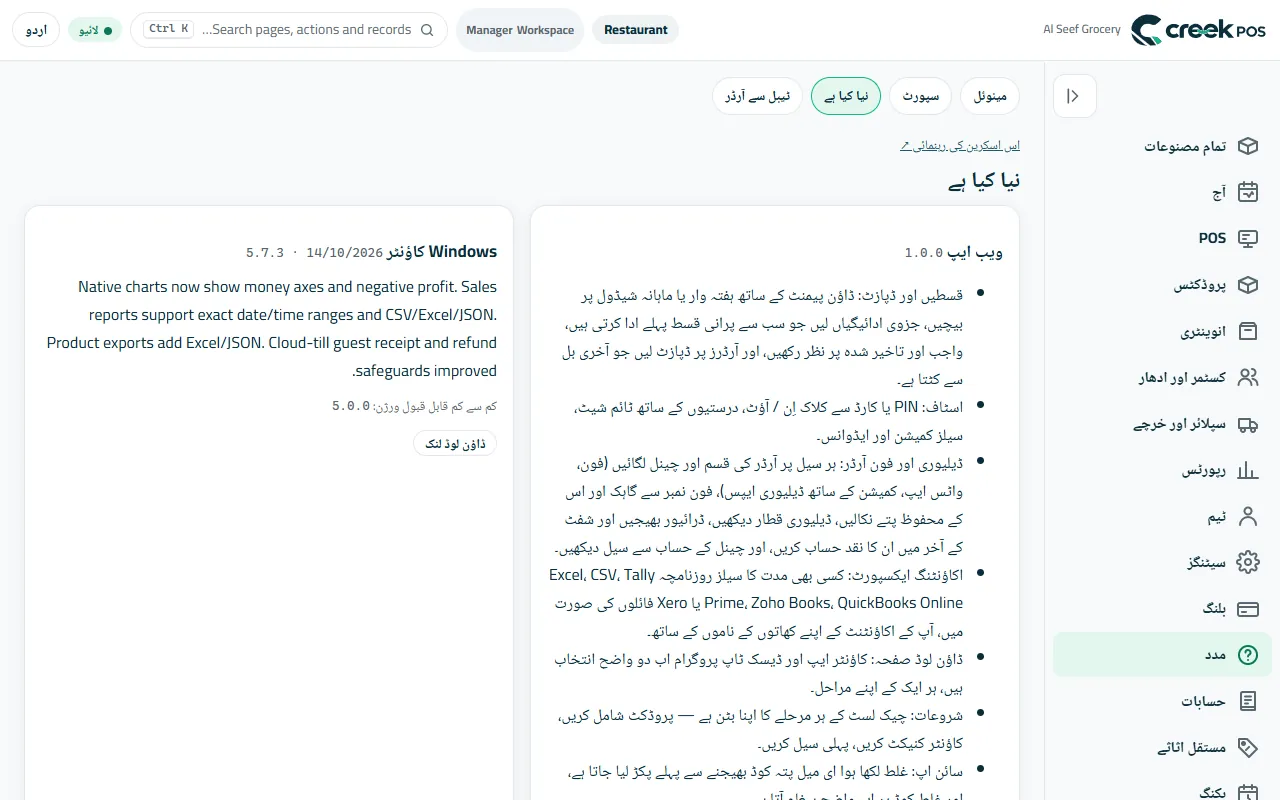Click the ویب ایپ 1.0.0 heading
The height and width of the screenshot is (800, 1280).
954,253
